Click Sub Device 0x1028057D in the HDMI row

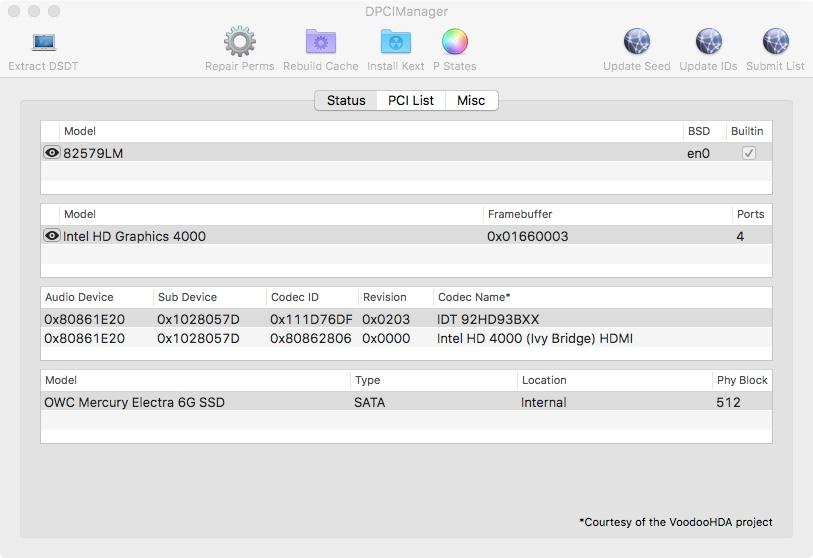click(x=198, y=339)
